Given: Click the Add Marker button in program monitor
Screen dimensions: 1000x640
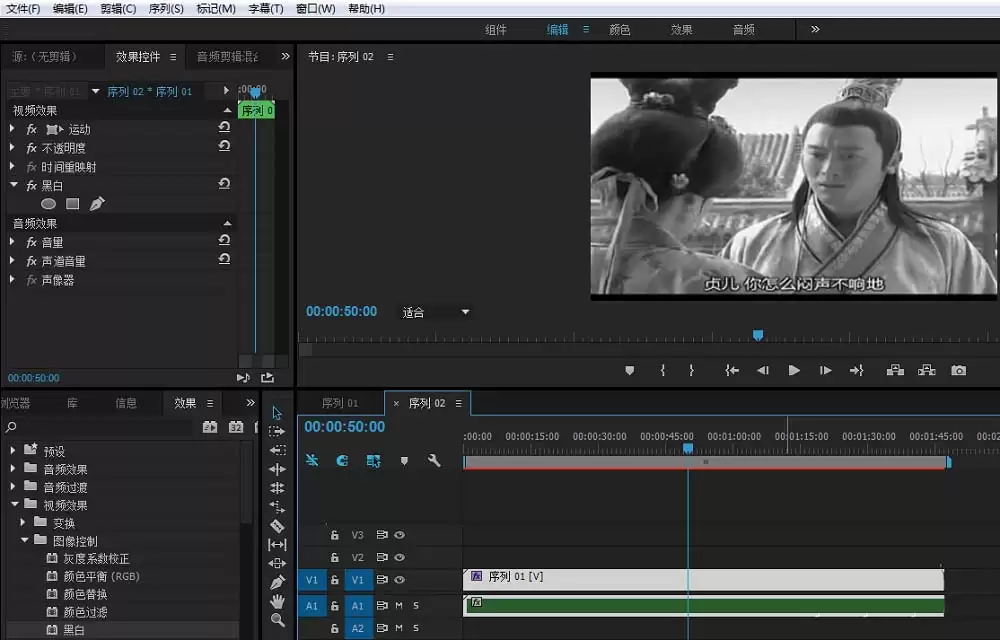Looking at the screenshot, I should click(629, 370).
